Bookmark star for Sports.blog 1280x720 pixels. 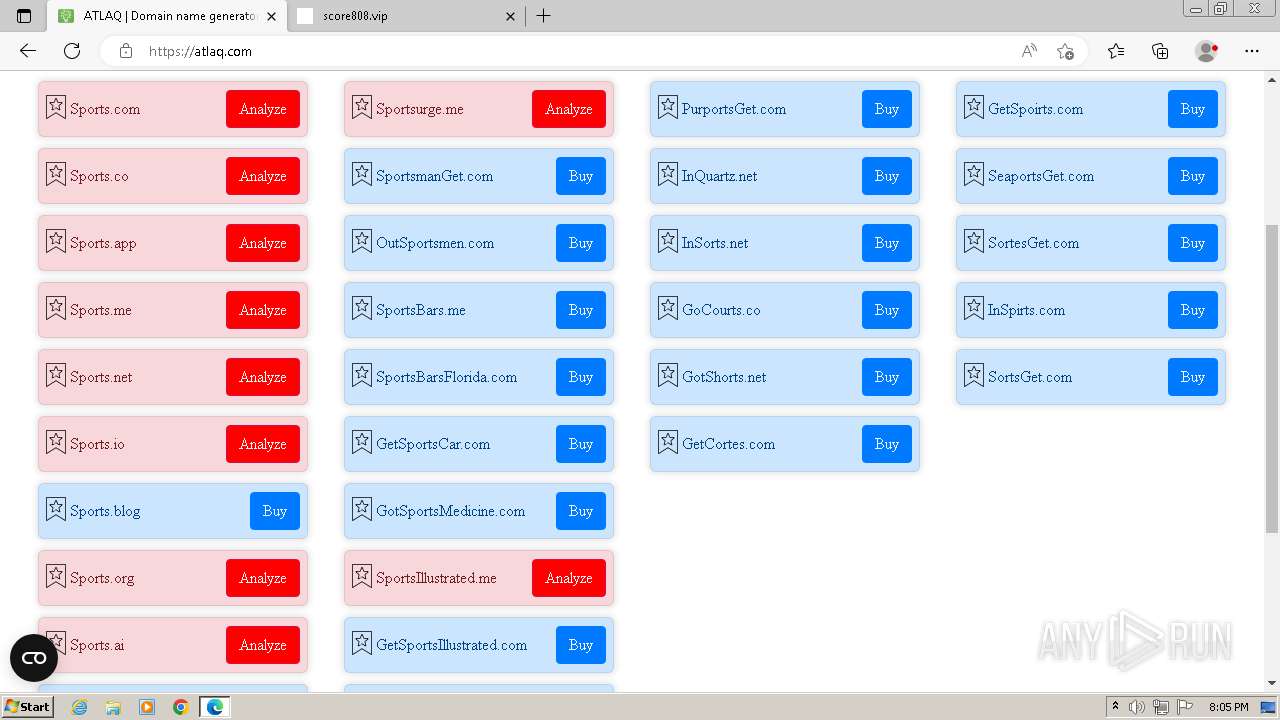click(x=56, y=509)
